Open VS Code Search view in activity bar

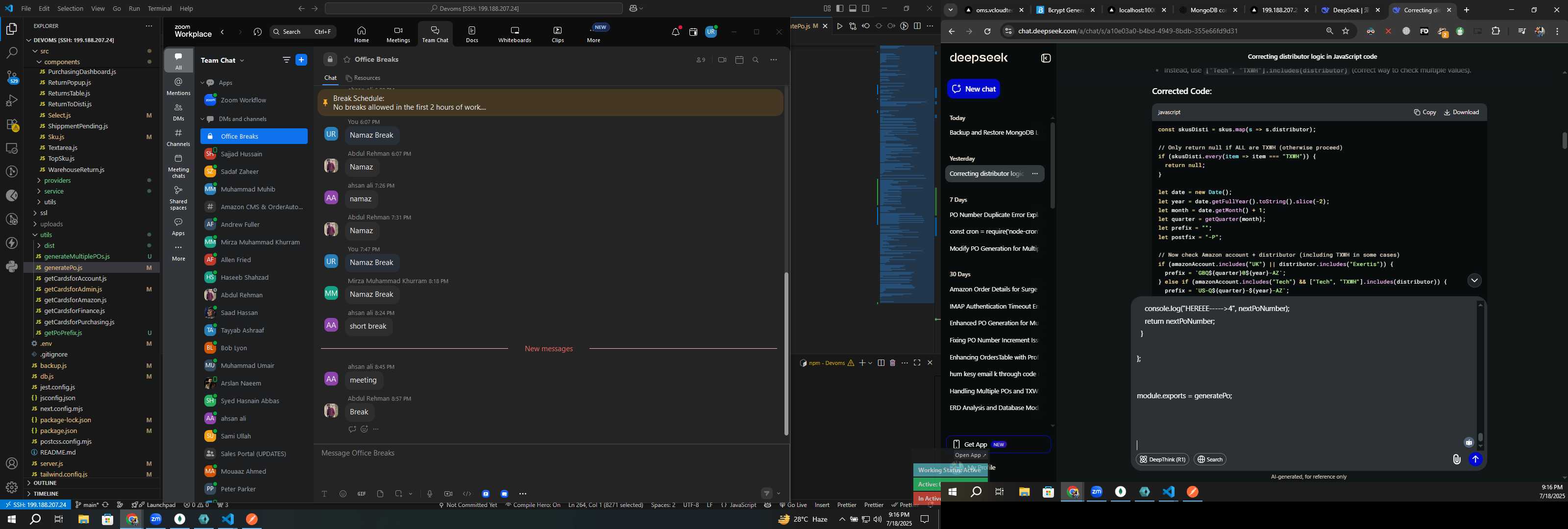(12, 53)
